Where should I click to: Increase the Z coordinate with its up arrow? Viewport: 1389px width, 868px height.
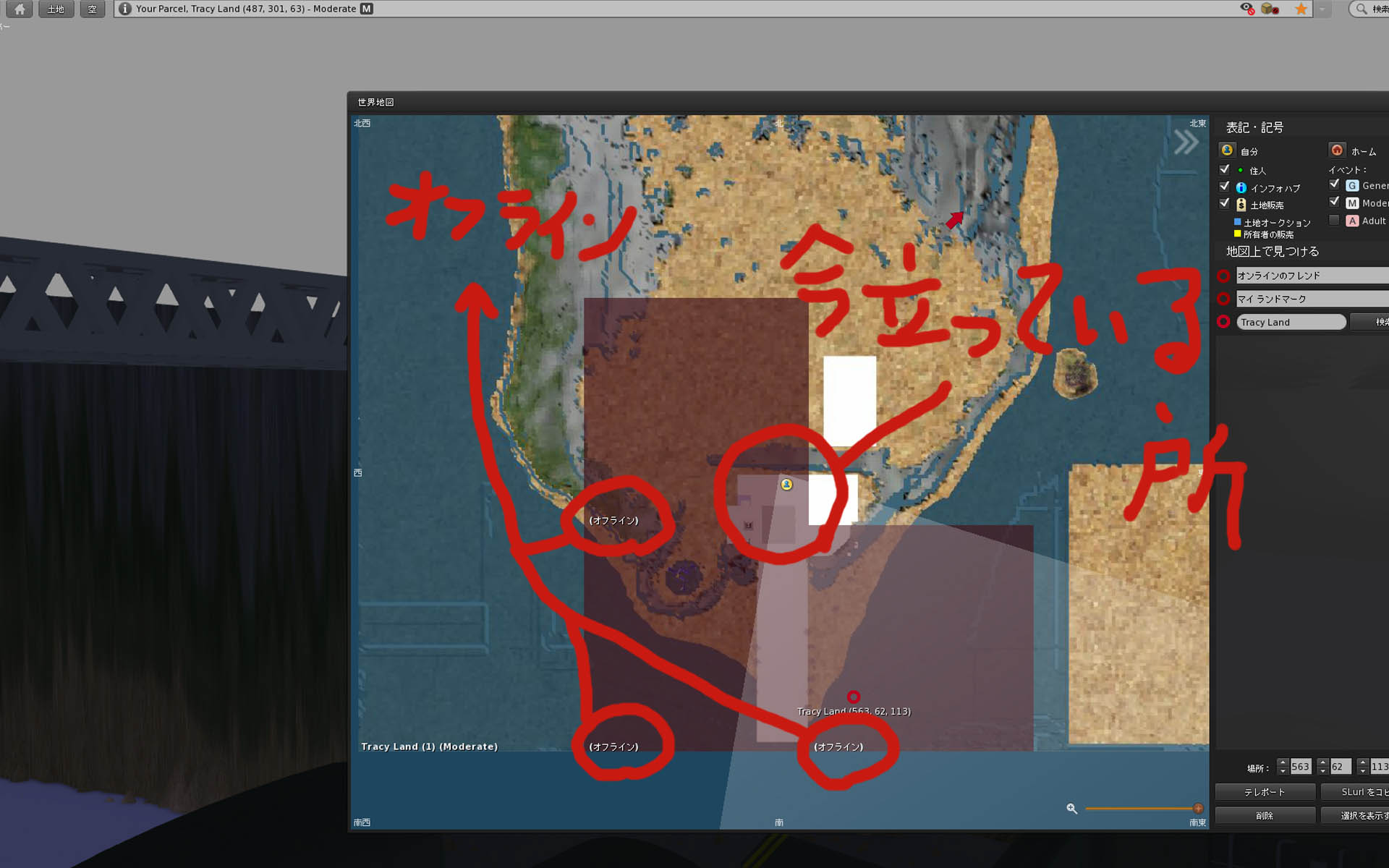(1362, 762)
